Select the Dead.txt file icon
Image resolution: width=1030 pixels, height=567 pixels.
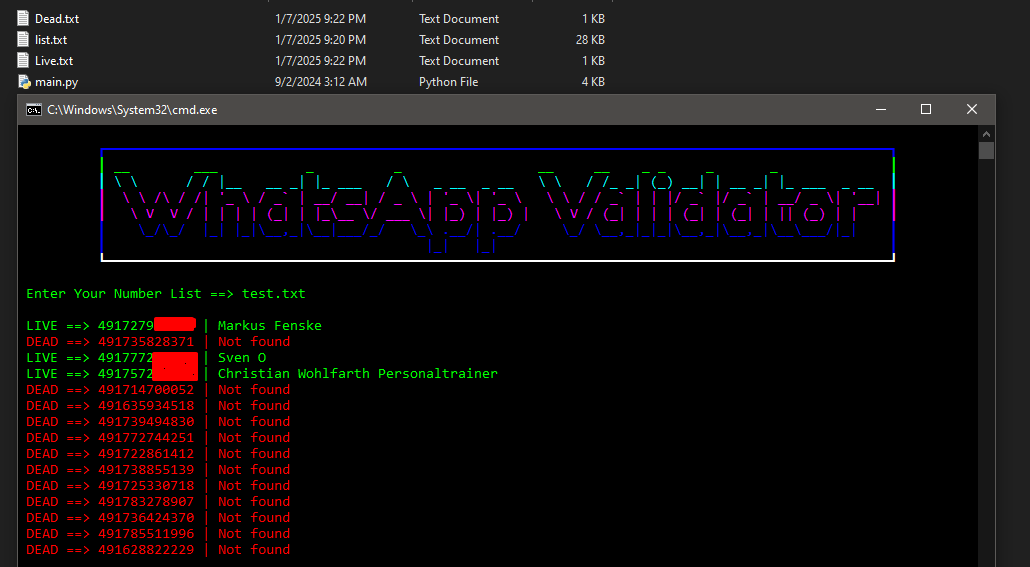24,18
